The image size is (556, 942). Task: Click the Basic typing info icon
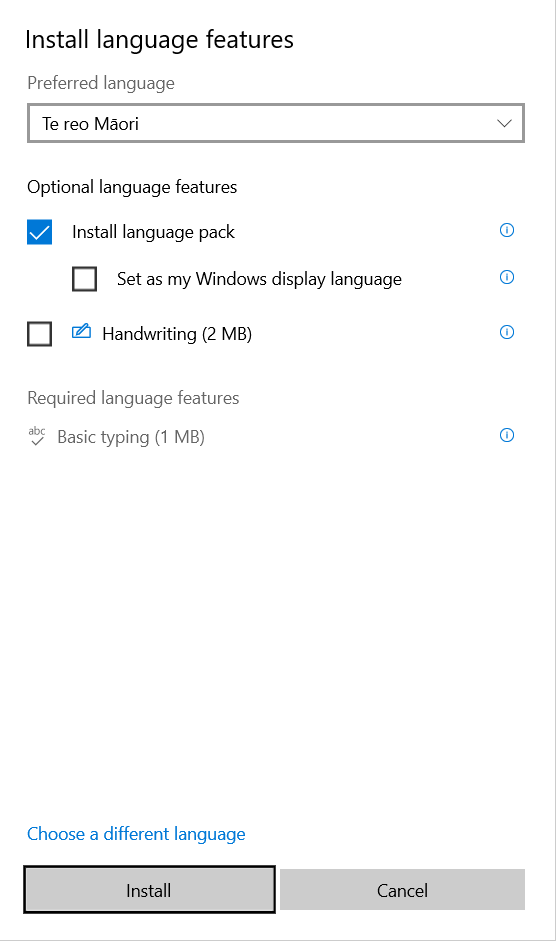click(507, 435)
